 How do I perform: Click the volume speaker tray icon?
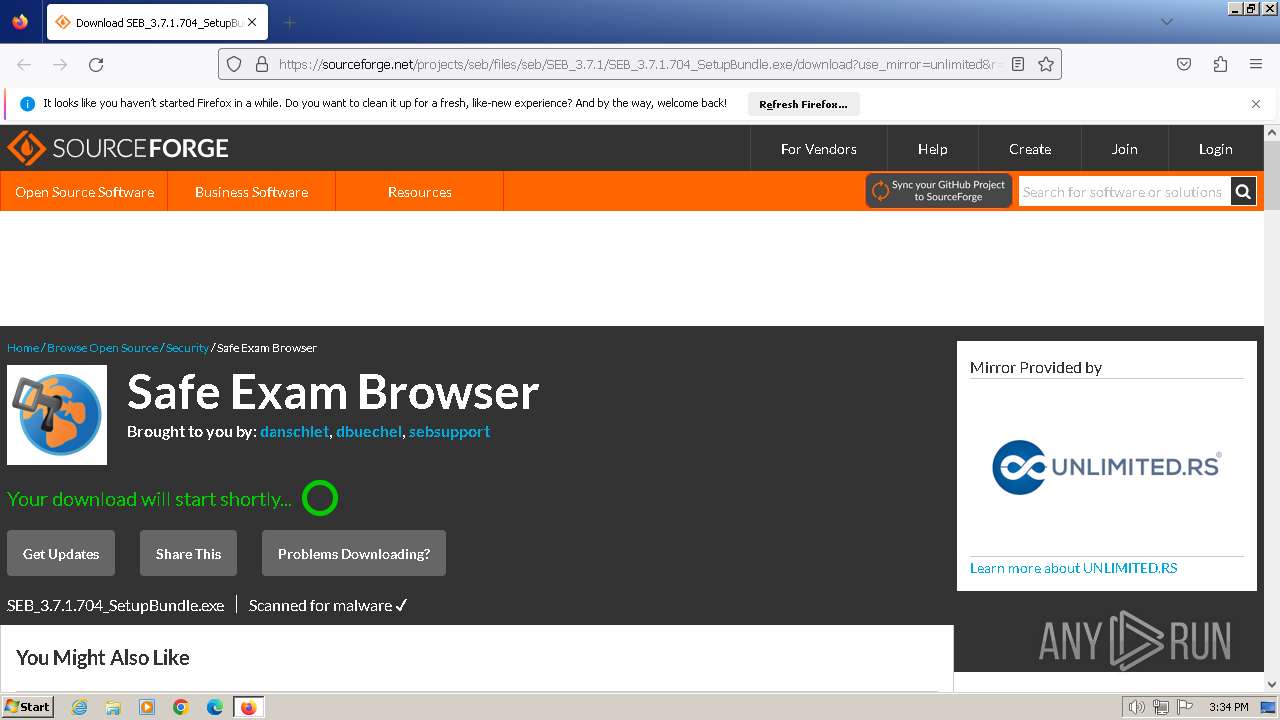point(1137,707)
